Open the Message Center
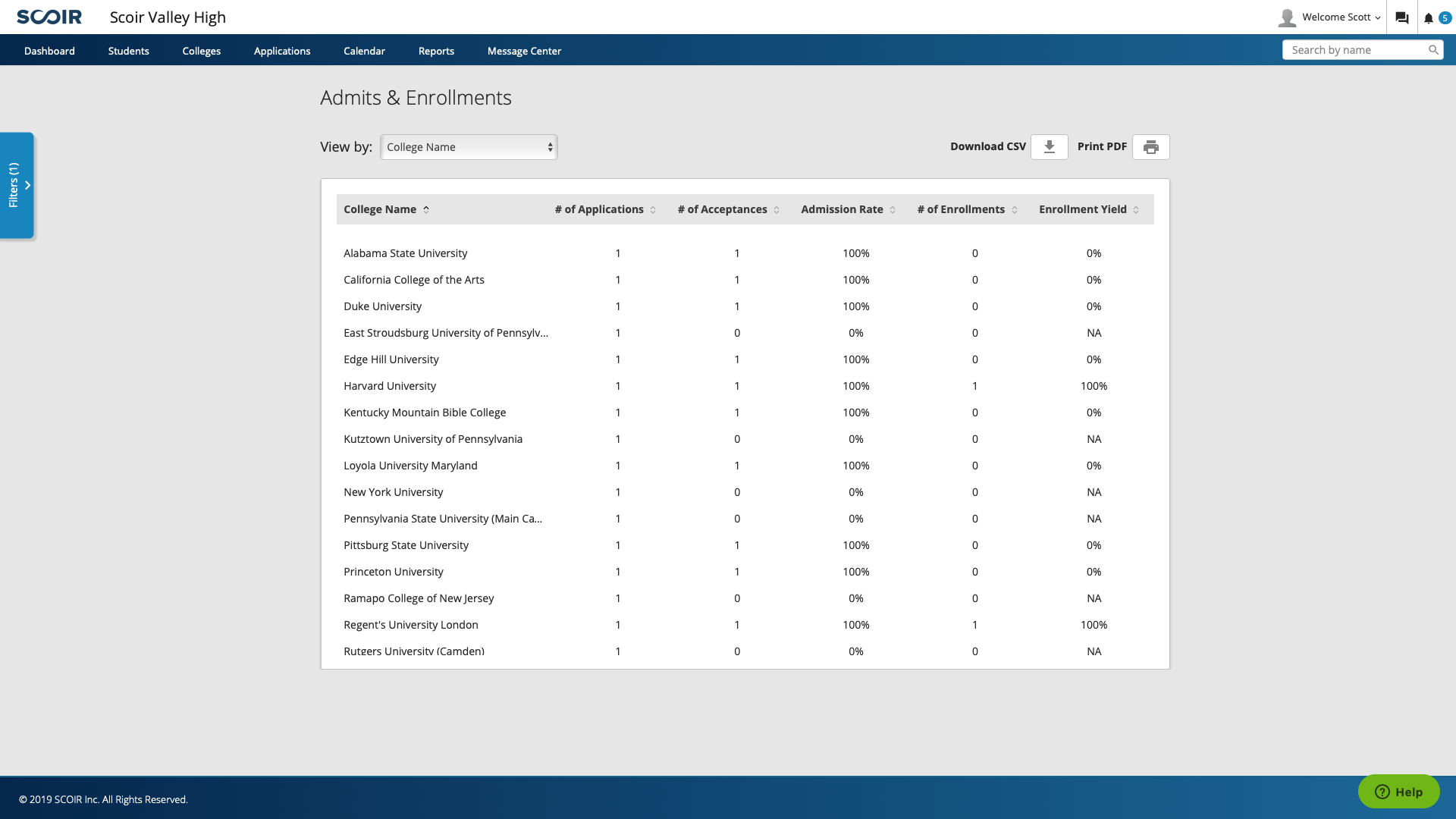 [524, 51]
